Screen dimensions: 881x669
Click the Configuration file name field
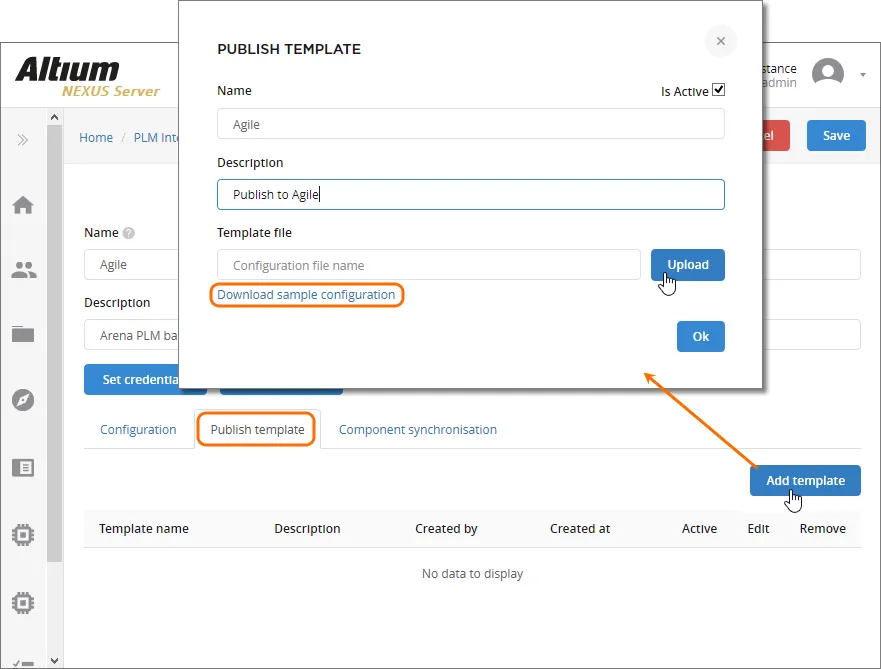(x=429, y=265)
